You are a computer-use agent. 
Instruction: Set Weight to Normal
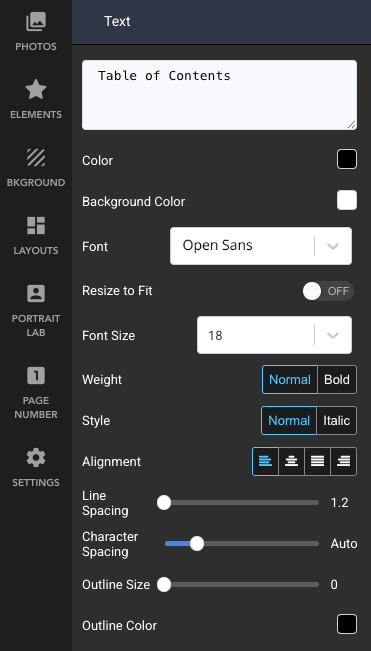coord(290,379)
